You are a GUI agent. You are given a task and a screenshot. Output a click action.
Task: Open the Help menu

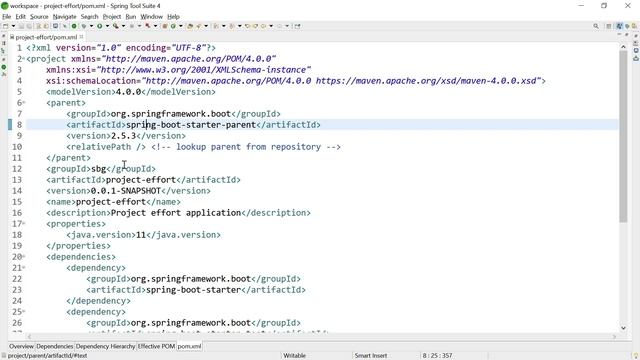173,17
